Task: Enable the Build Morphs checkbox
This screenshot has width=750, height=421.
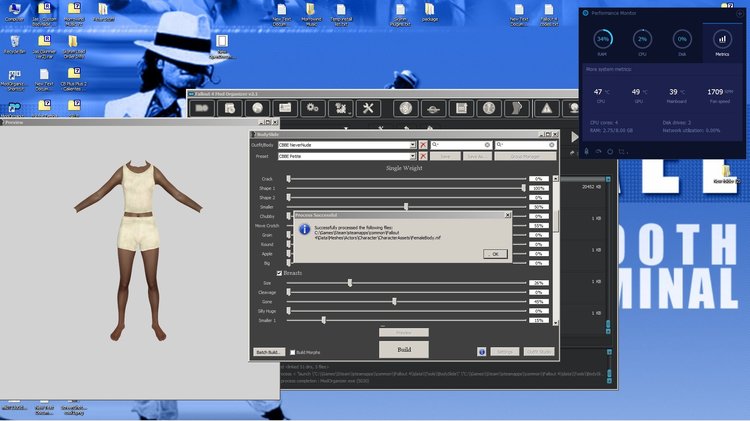Action: pos(293,353)
